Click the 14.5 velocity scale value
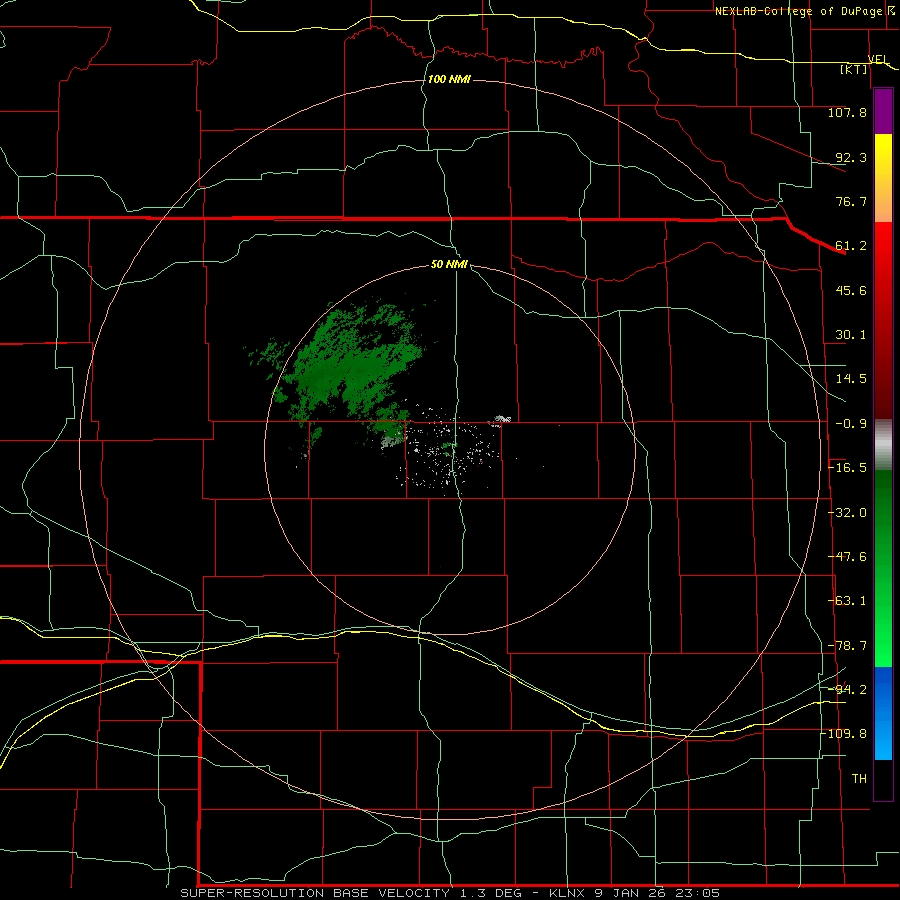The image size is (900, 900). [x=851, y=379]
